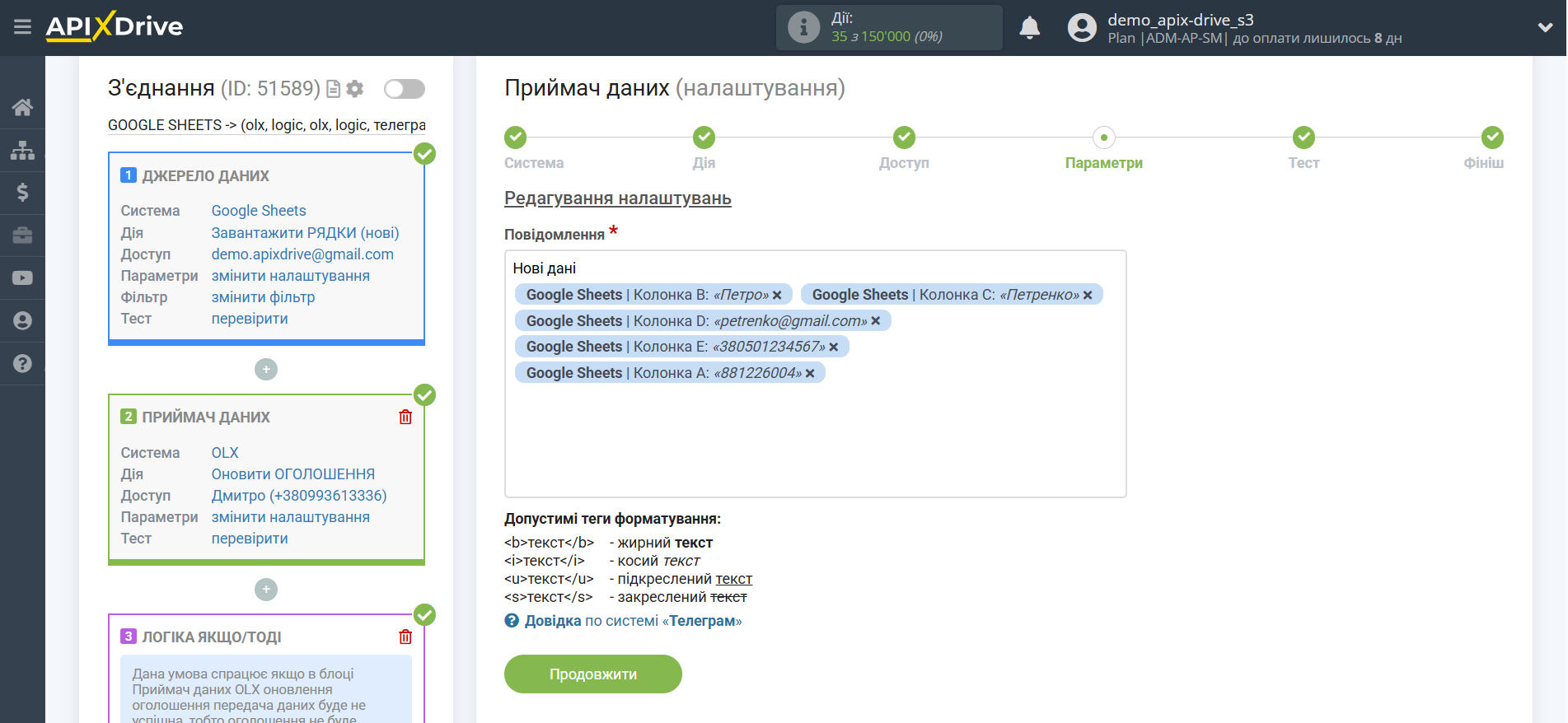Open connection settings gear icon

pyautogui.click(x=355, y=89)
